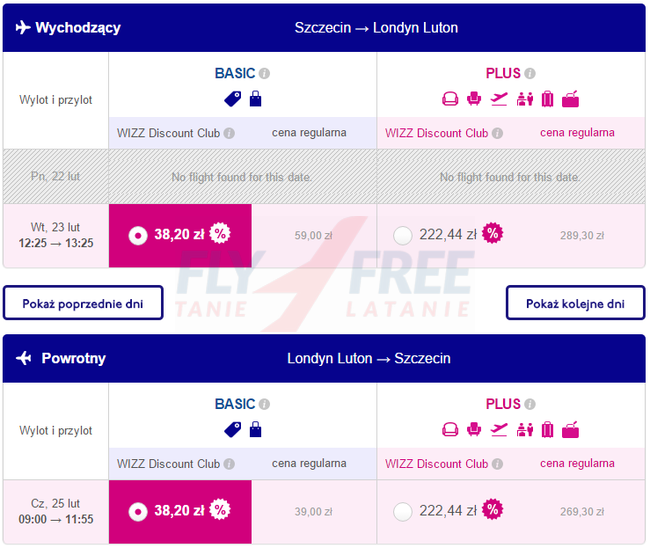Click the price tag icon under outbound BASIC
The image size is (650, 548).
coord(233,98)
